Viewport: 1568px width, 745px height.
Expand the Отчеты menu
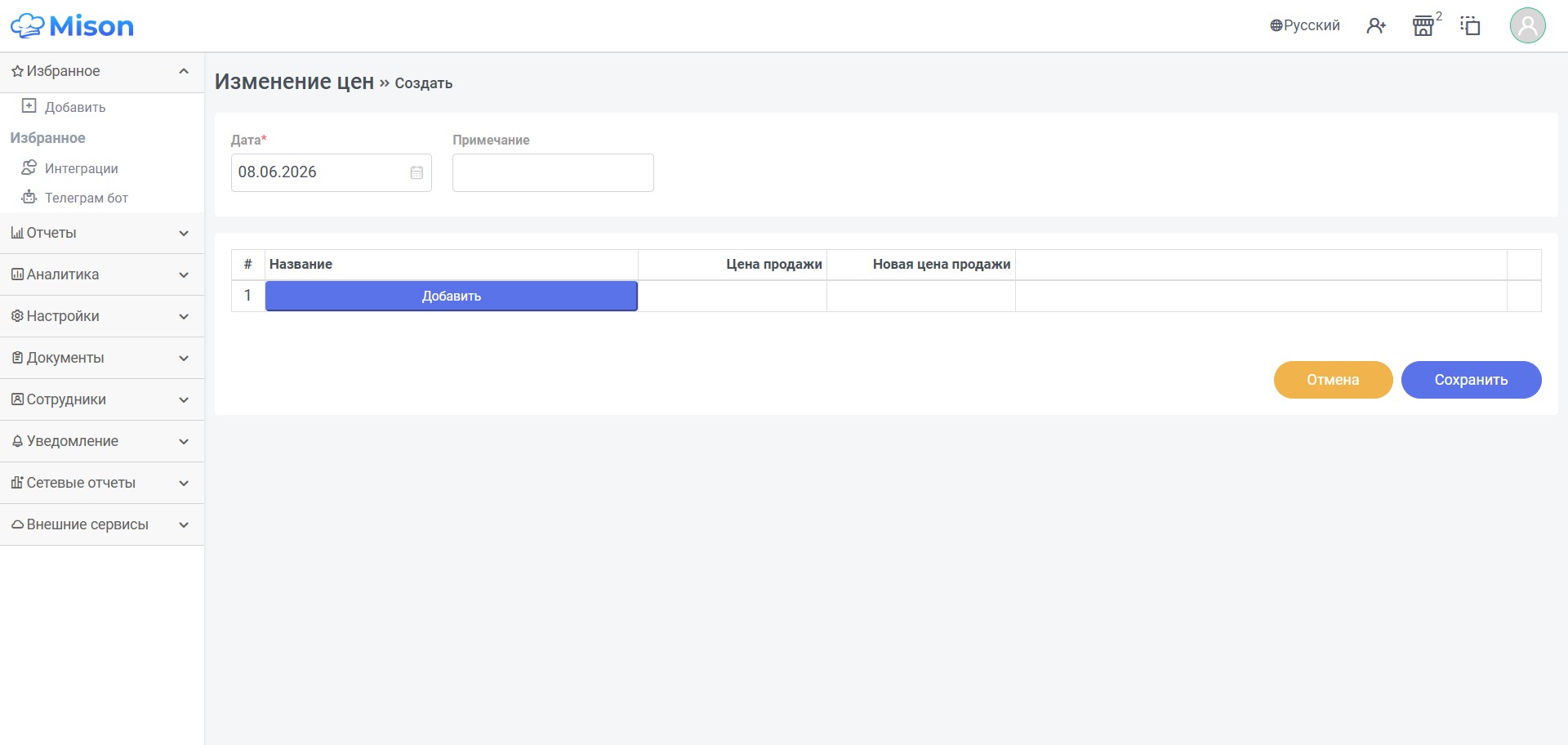(x=102, y=233)
